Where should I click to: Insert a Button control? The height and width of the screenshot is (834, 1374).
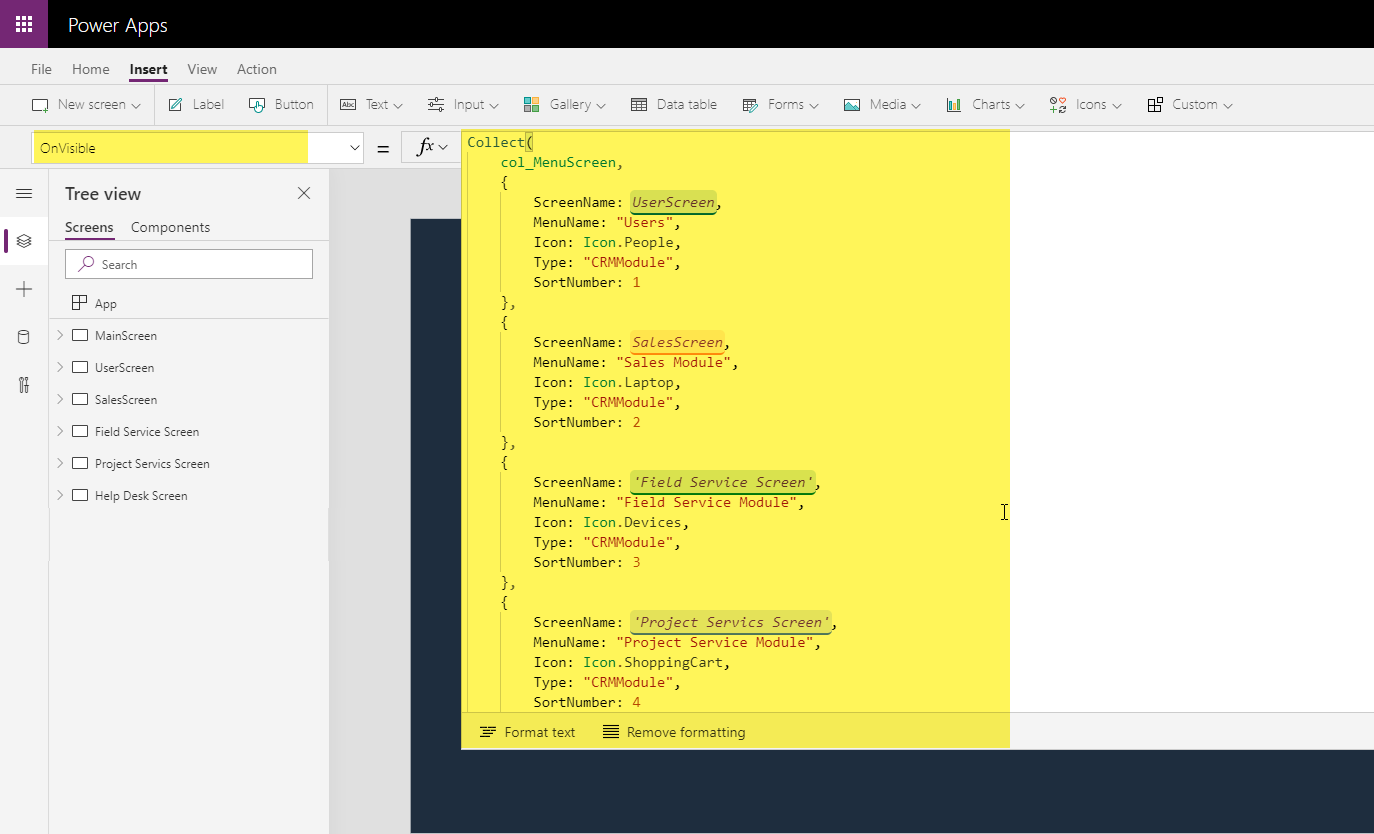click(281, 104)
